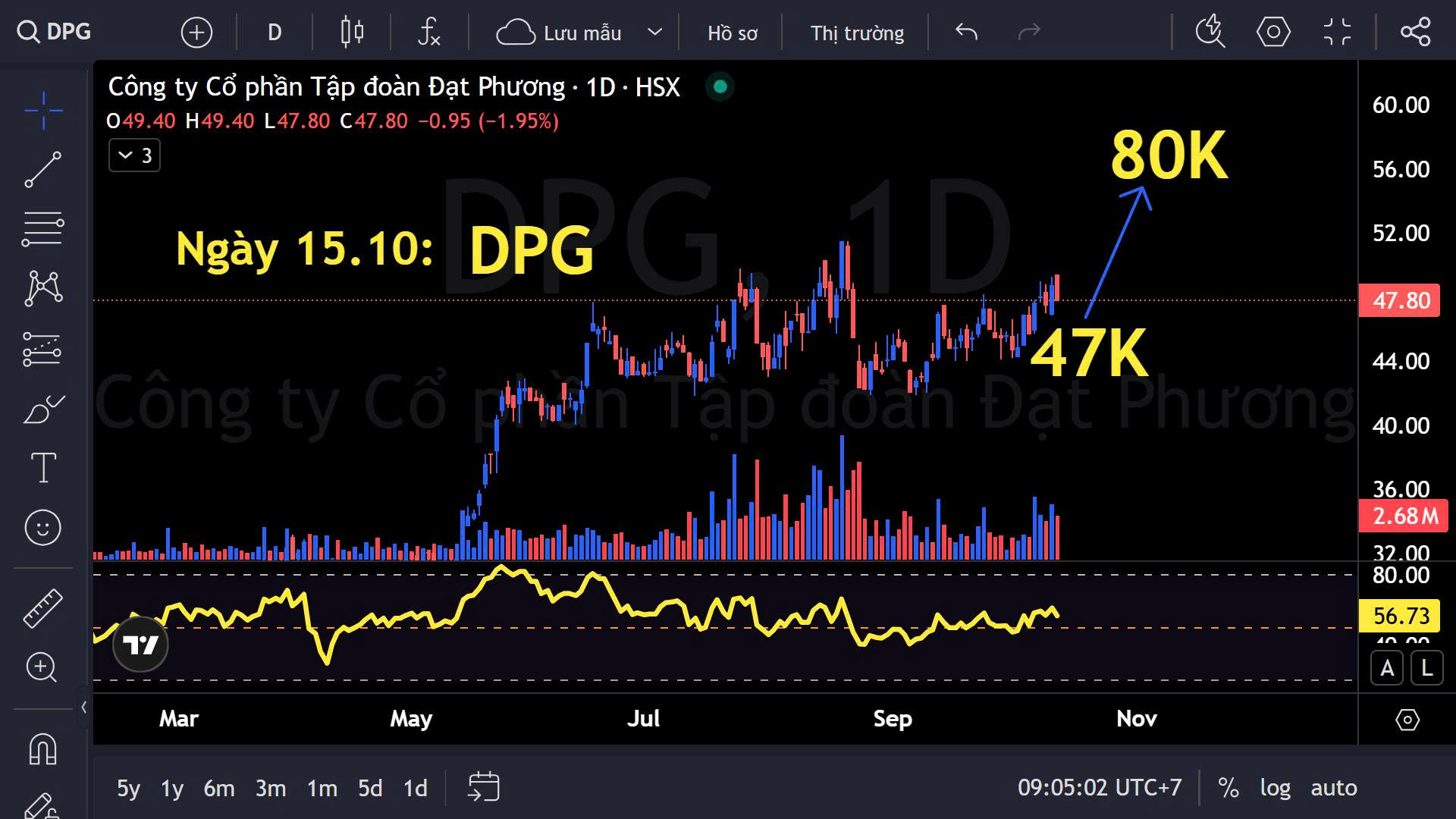Click the add symbol plus icon

196,33
